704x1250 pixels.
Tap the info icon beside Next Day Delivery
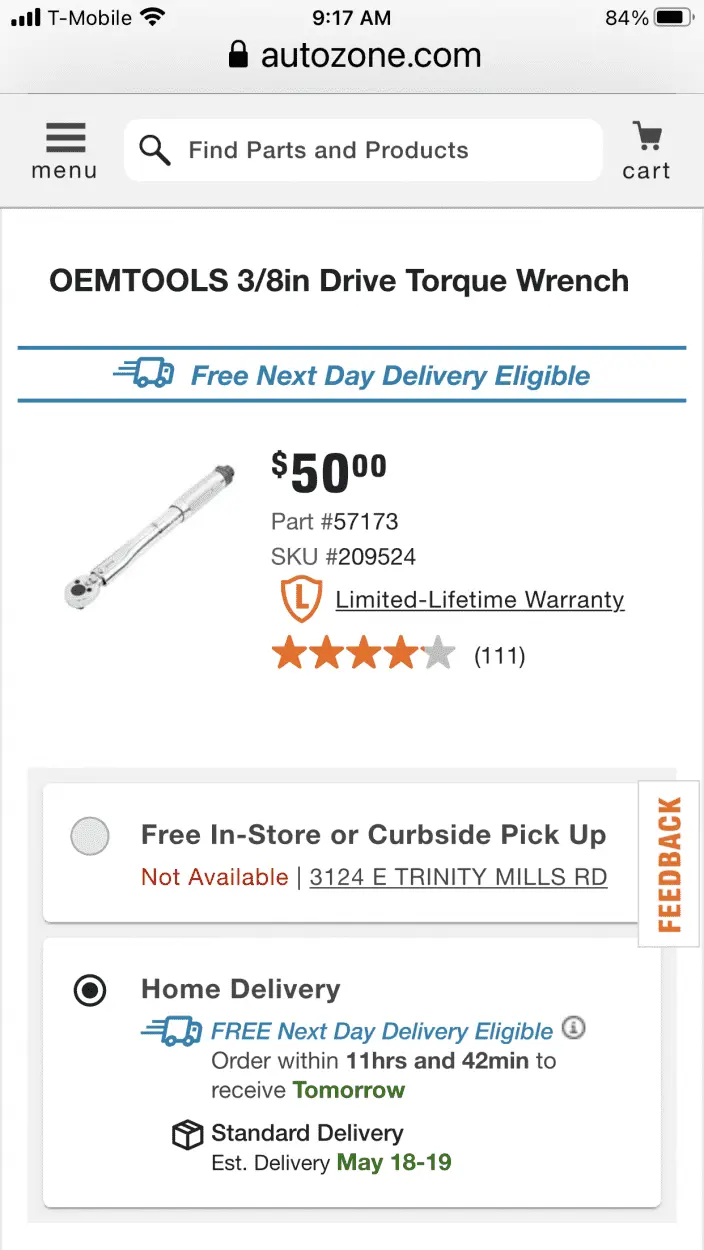574,1027
